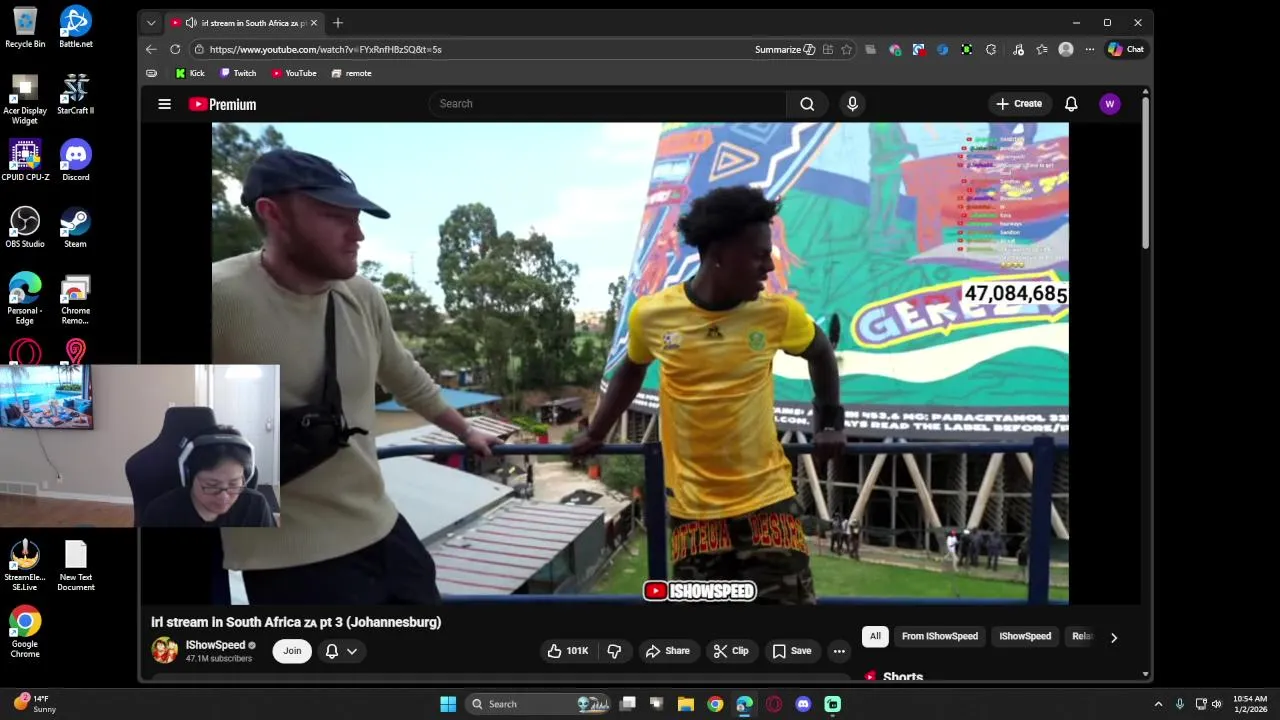Like the video with thumbs up

point(568,651)
